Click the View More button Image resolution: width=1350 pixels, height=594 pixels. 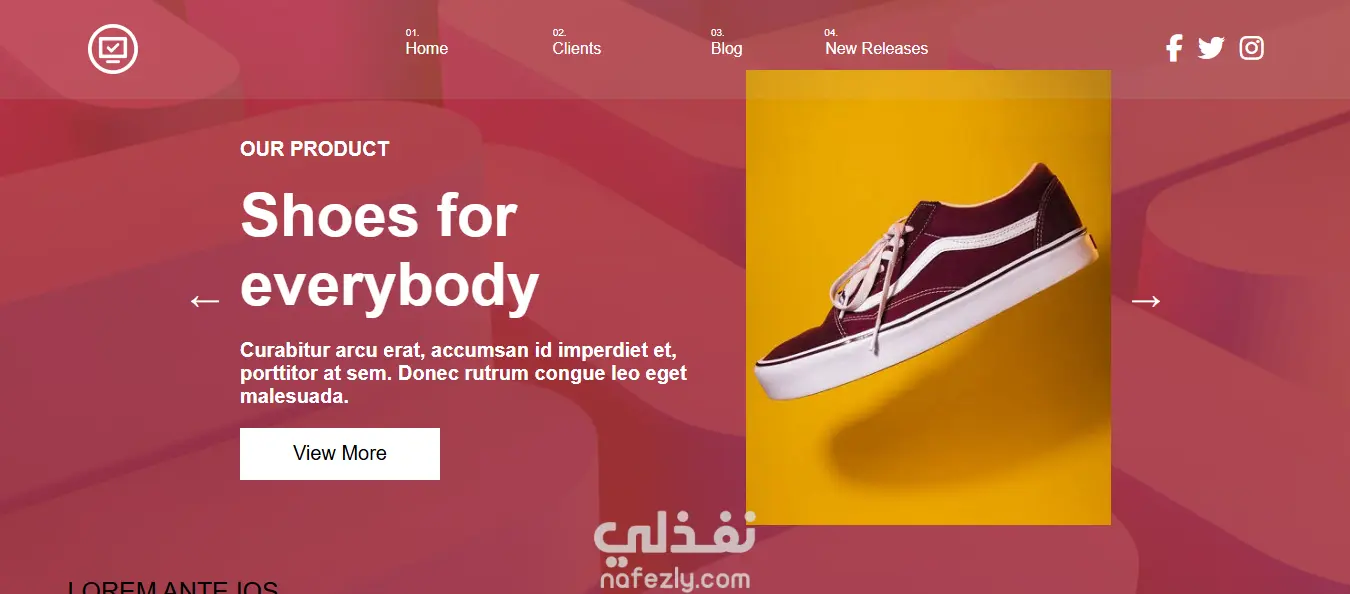(340, 453)
